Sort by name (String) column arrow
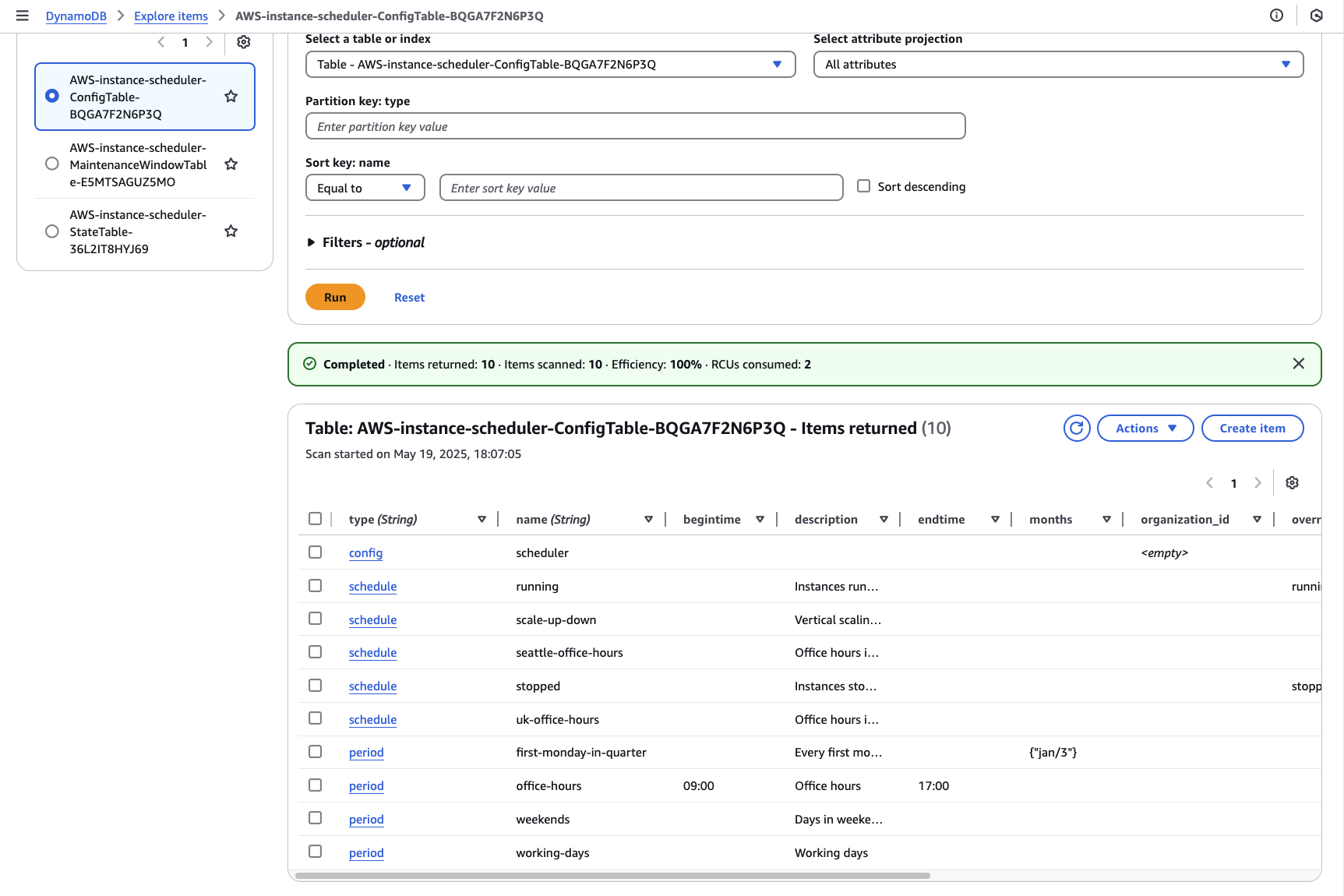Screen dimensions: 1344x896 pyautogui.click(x=648, y=520)
